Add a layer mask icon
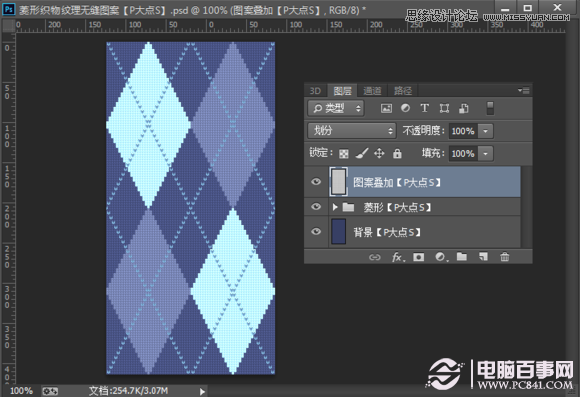580x397 pixels. [418, 257]
